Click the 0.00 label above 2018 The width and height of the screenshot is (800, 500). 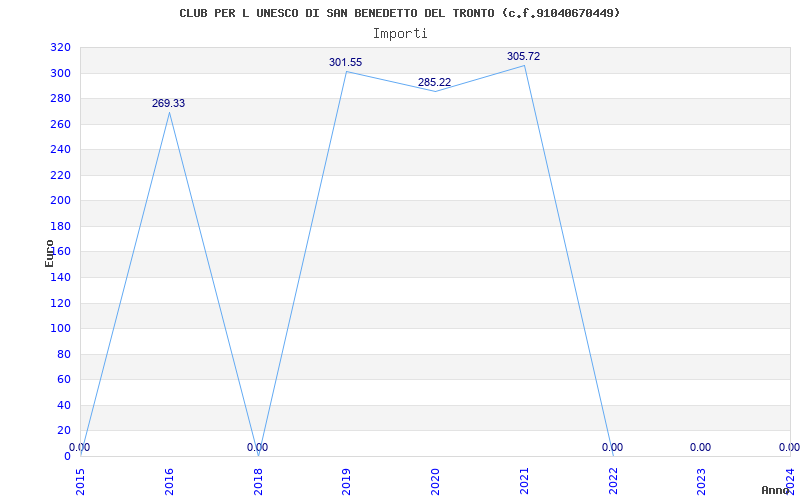257,447
